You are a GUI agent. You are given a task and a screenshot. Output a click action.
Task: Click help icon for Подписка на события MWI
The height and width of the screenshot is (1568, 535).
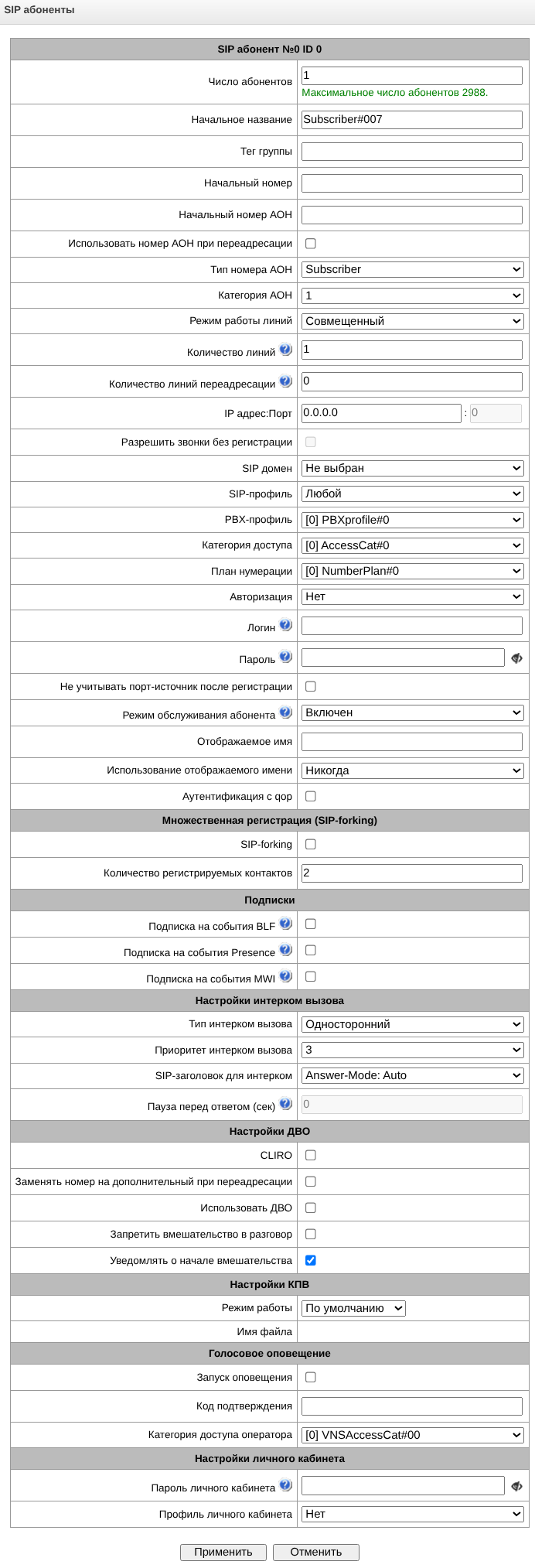pyautogui.click(x=286, y=976)
